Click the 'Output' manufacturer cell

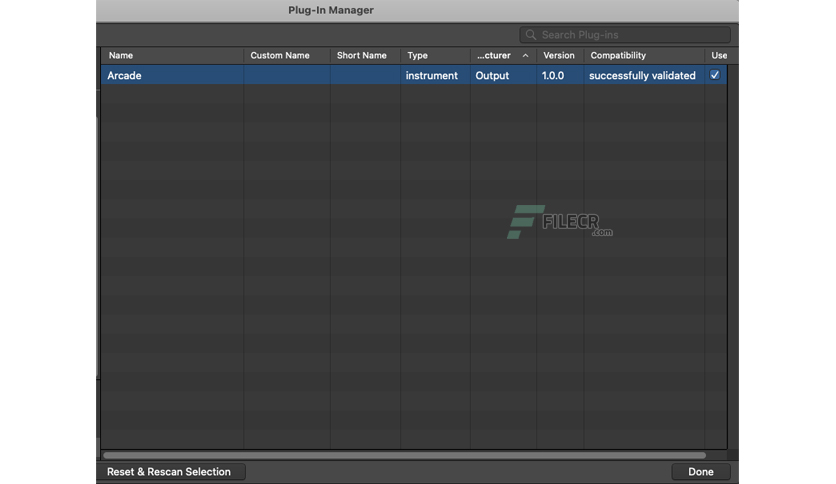coord(503,75)
